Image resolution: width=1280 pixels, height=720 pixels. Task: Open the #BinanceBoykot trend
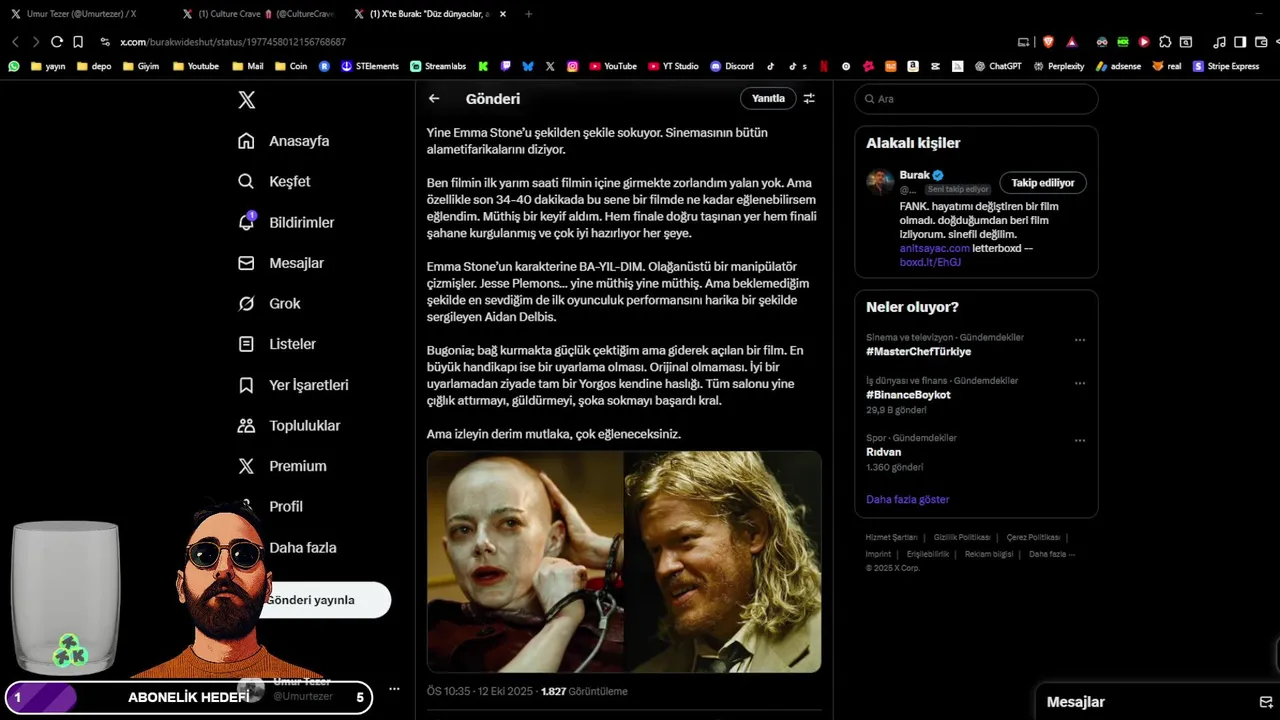tap(908, 395)
